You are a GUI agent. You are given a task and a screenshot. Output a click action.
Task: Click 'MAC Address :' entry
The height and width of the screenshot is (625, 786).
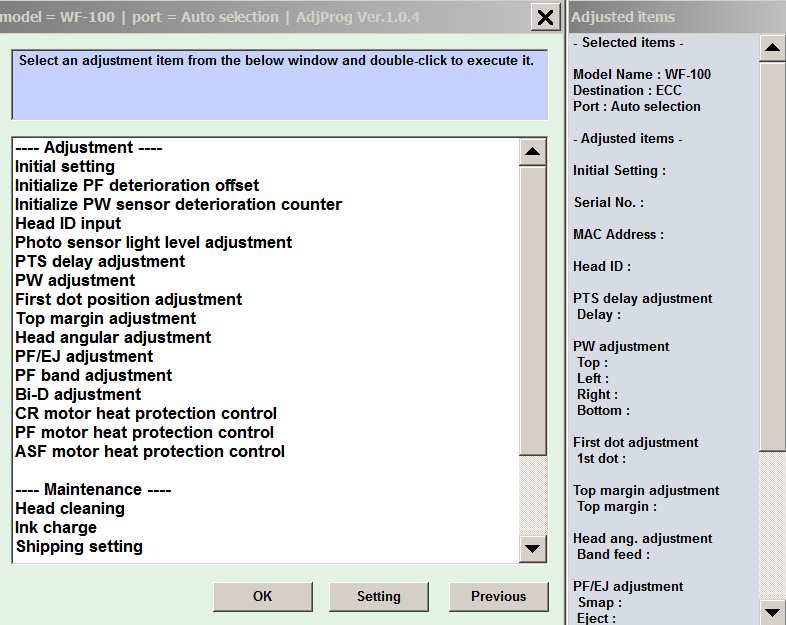619,235
